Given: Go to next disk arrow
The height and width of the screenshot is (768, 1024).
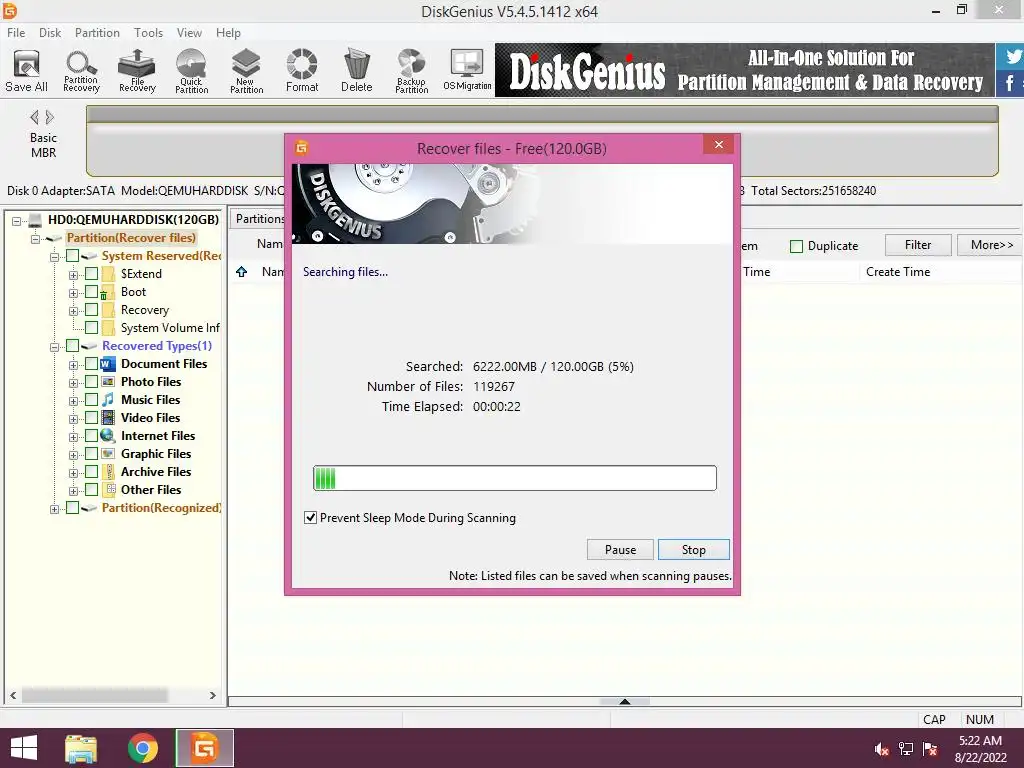Looking at the screenshot, I should point(50,118).
